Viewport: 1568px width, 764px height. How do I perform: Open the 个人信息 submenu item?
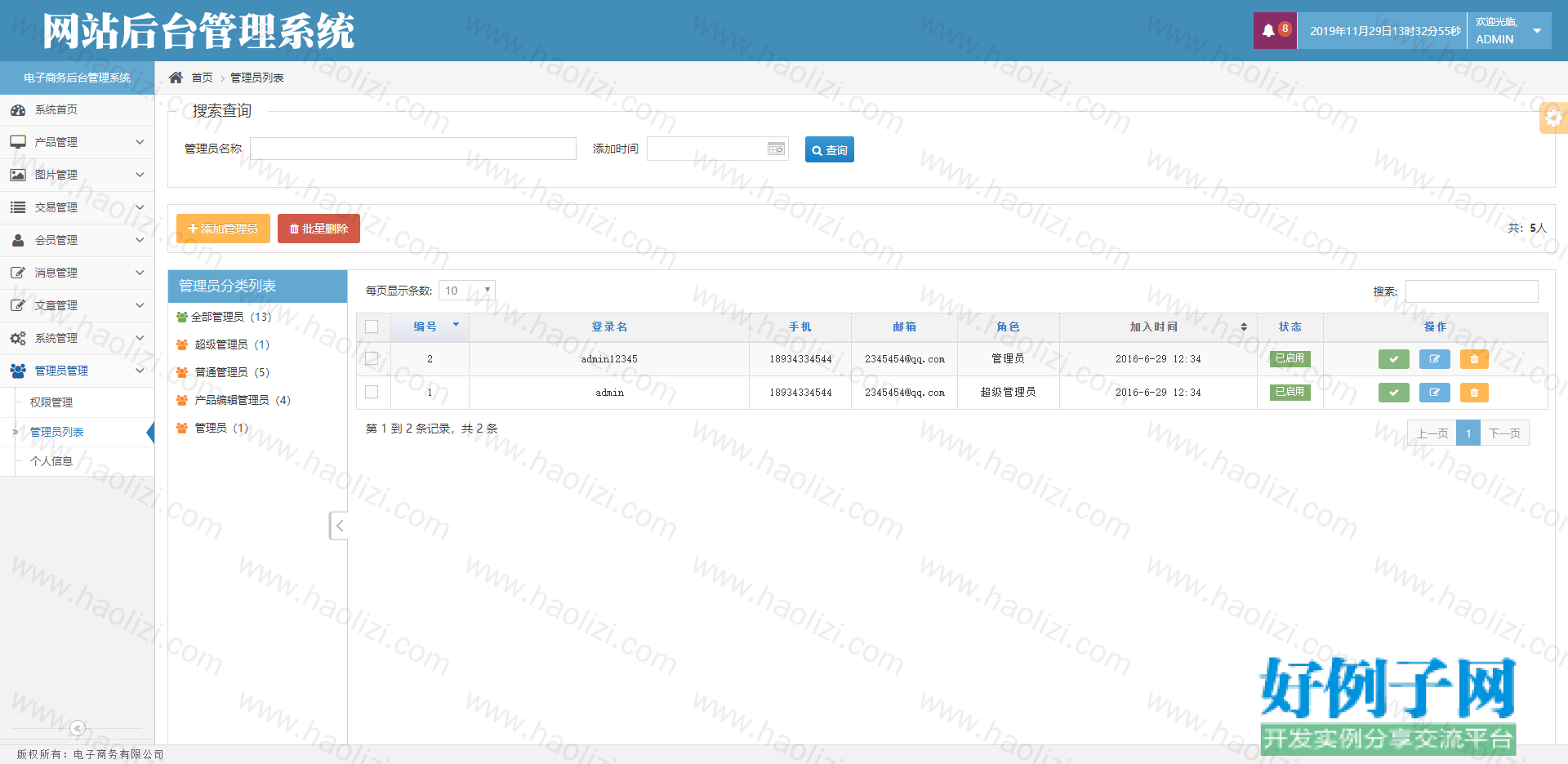point(51,461)
